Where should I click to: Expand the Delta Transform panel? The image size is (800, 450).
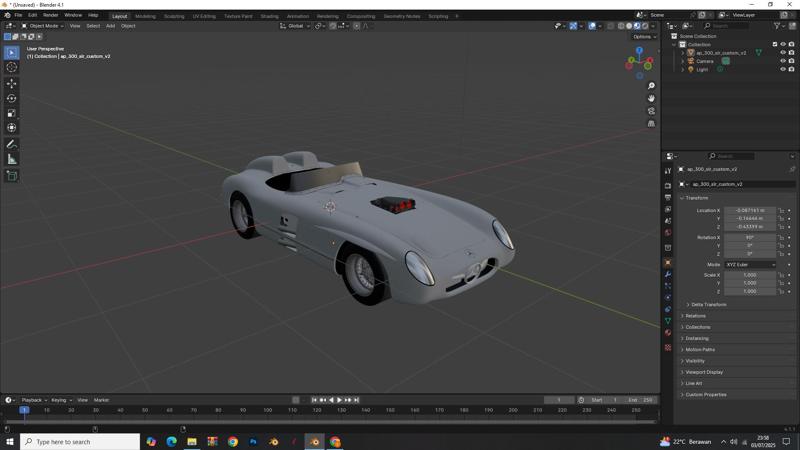(708, 305)
